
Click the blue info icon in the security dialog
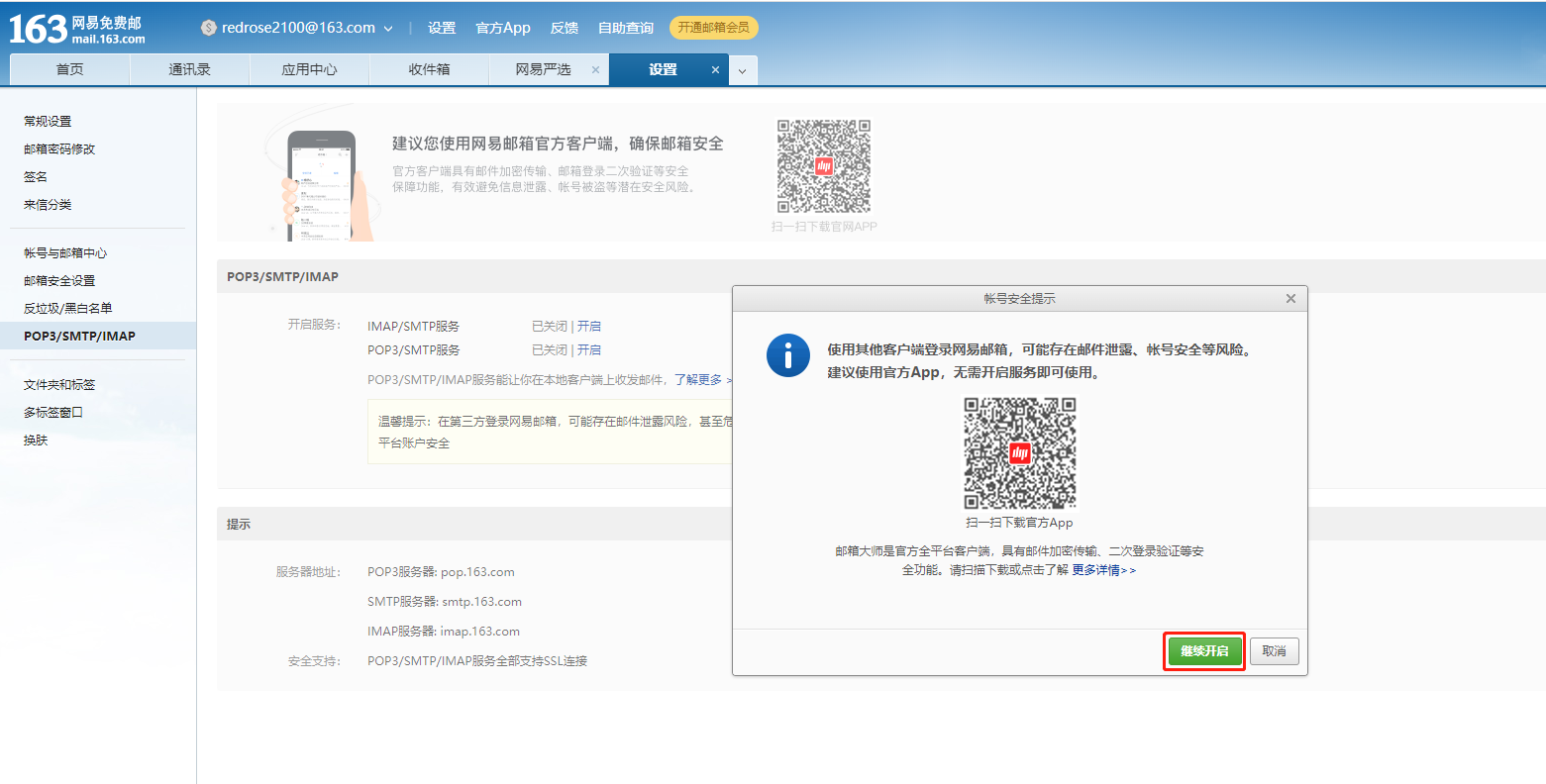[x=786, y=353]
